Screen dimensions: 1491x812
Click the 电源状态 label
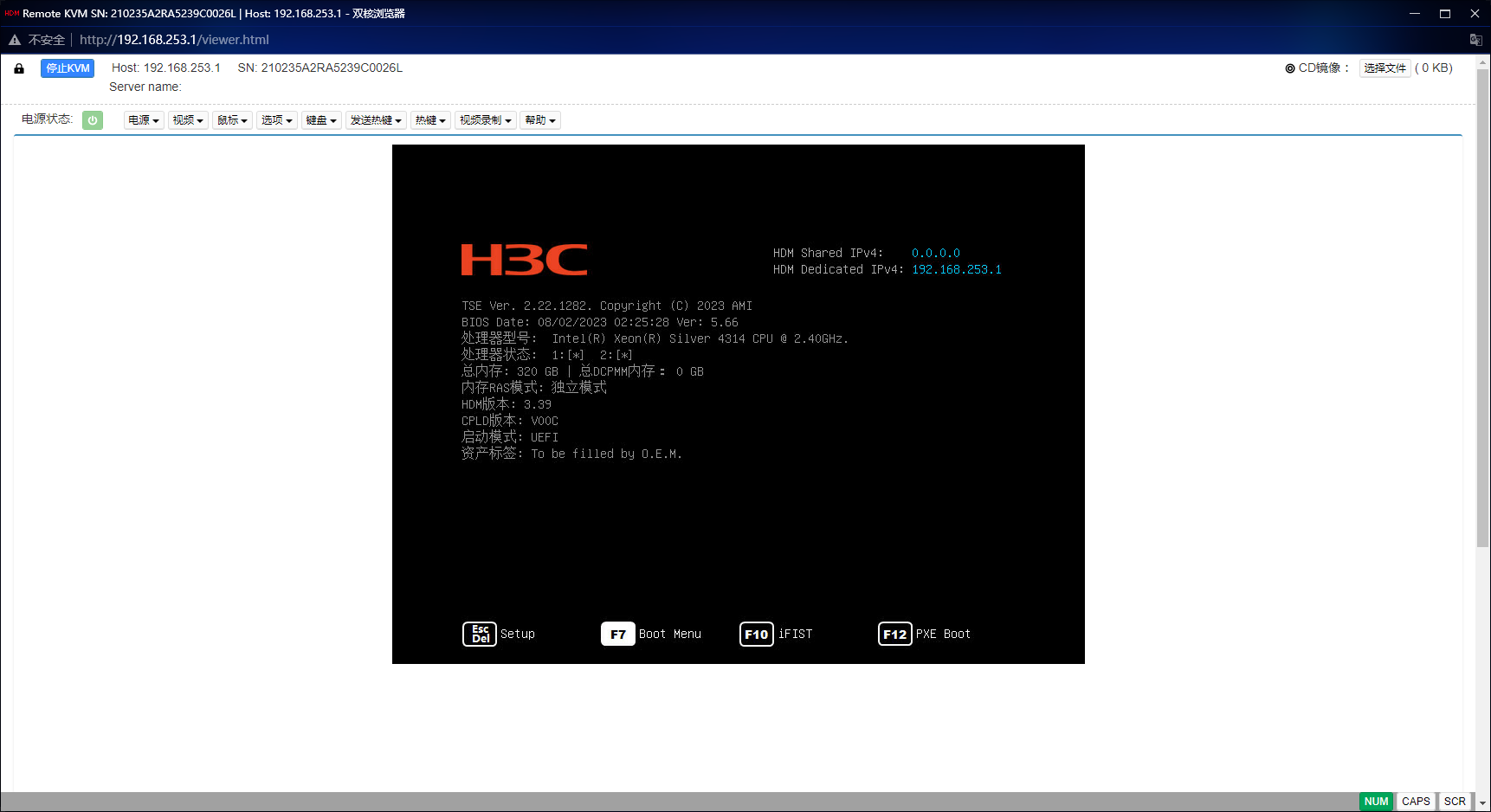(x=48, y=119)
